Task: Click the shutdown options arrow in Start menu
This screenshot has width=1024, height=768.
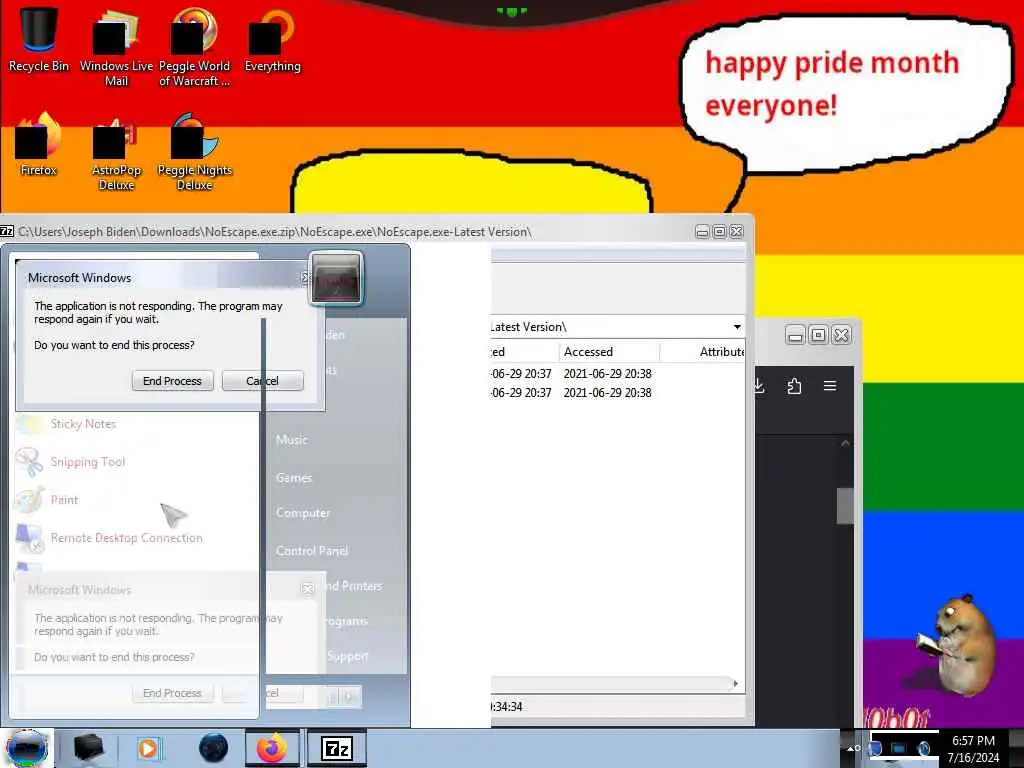Action: (x=349, y=697)
